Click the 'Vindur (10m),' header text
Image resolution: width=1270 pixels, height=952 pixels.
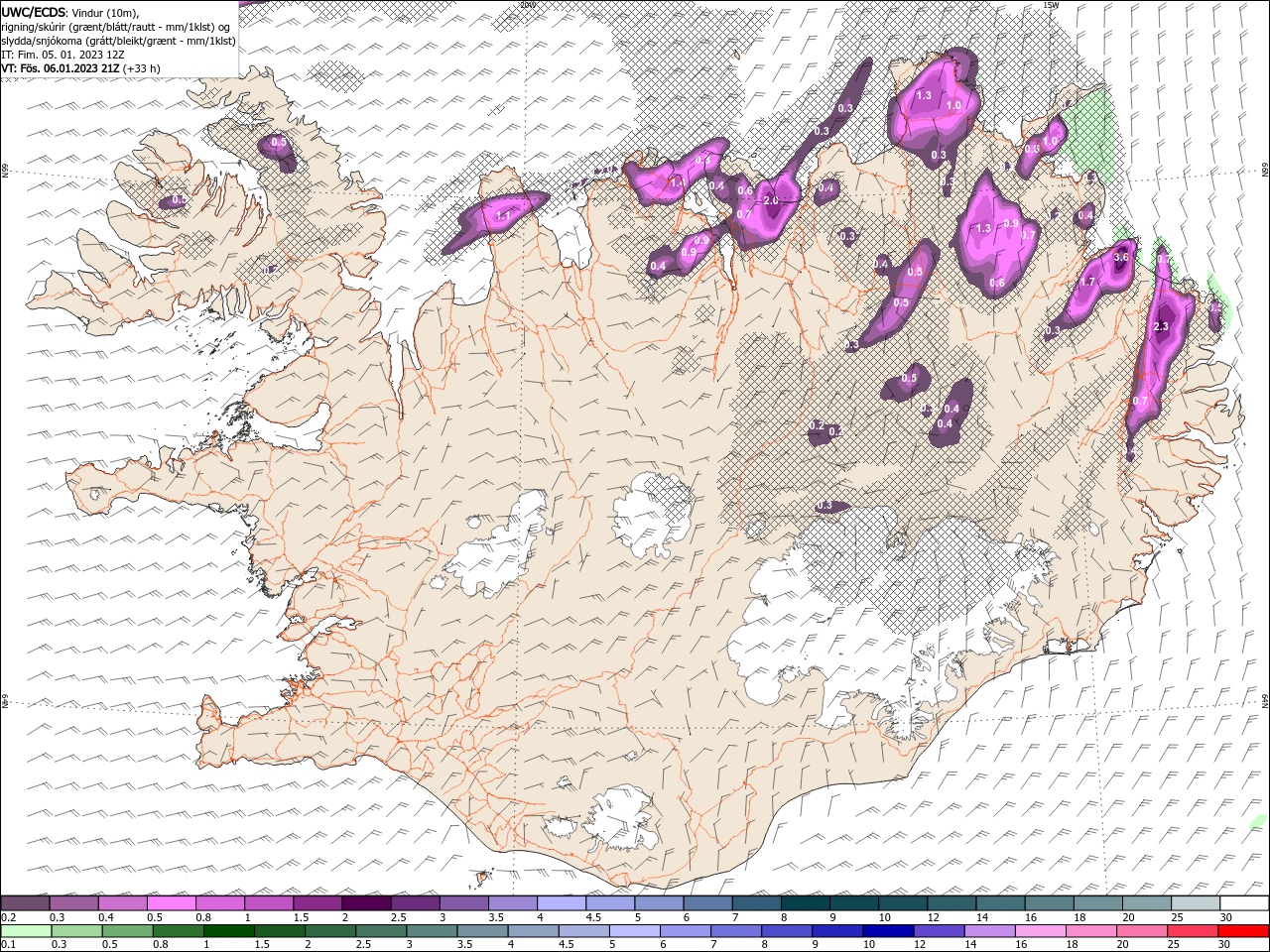coord(106,12)
